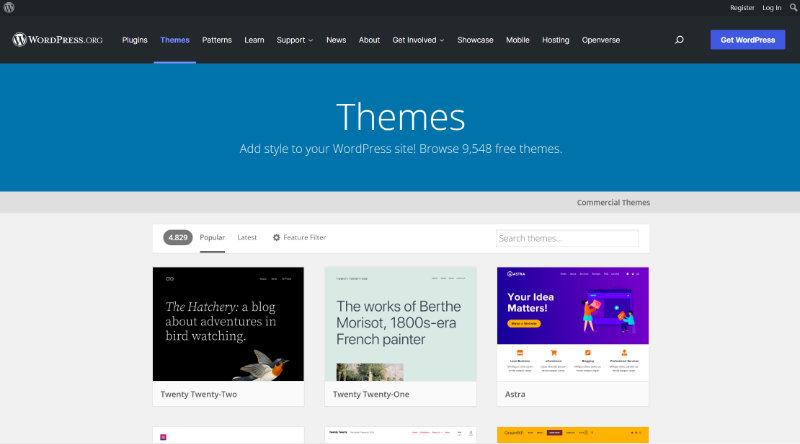Open the Plugins menu item
Viewport: 800px width, 444px height.
[x=135, y=40]
